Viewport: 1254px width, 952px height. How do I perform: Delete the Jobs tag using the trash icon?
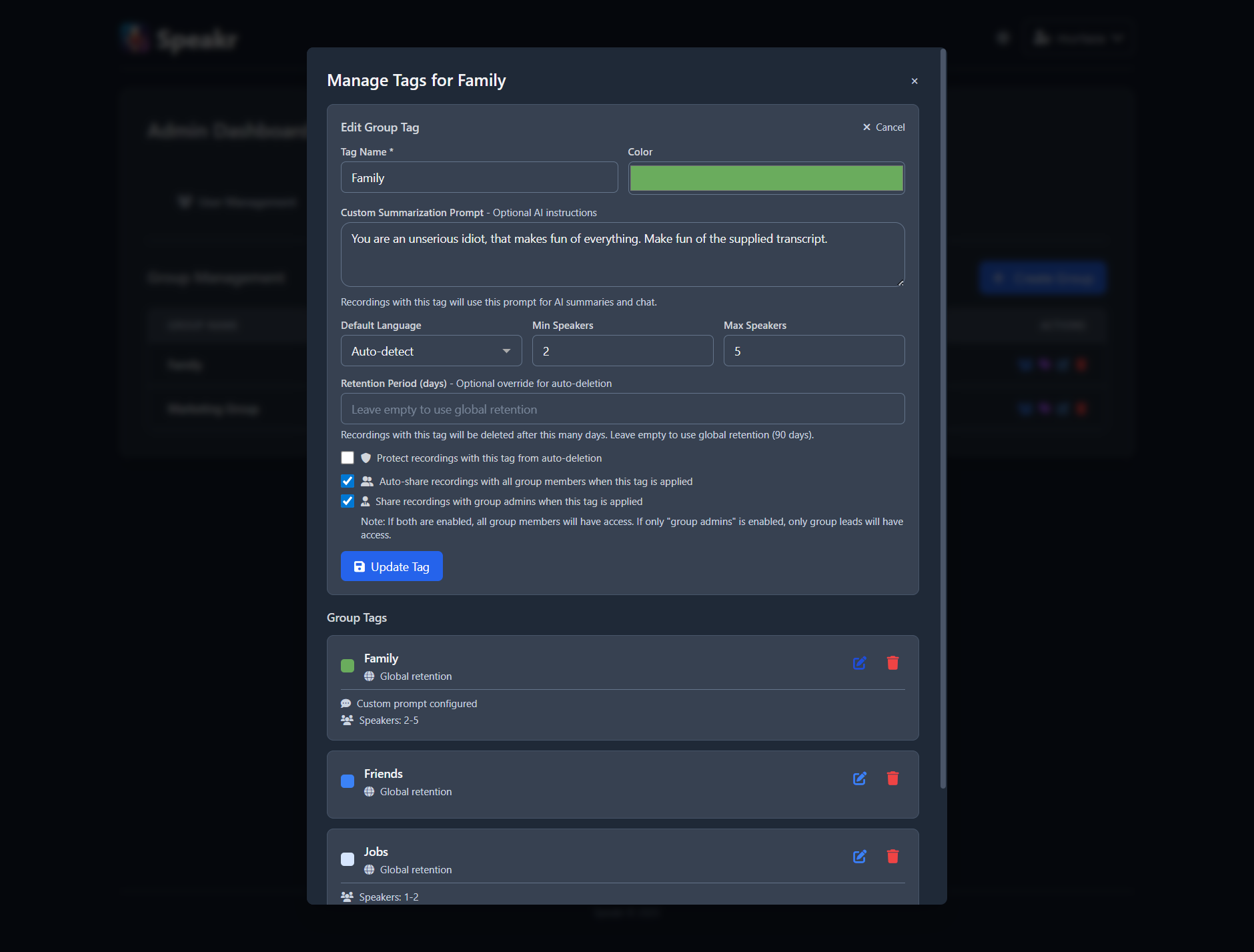pos(893,857)
